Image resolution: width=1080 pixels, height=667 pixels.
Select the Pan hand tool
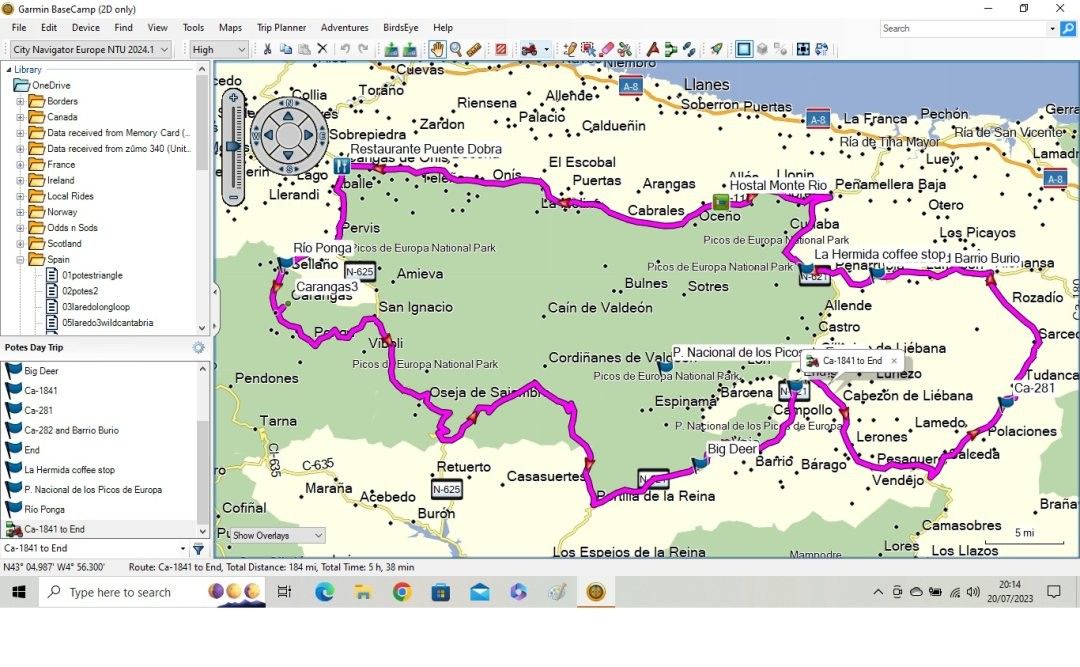point(437,50)
